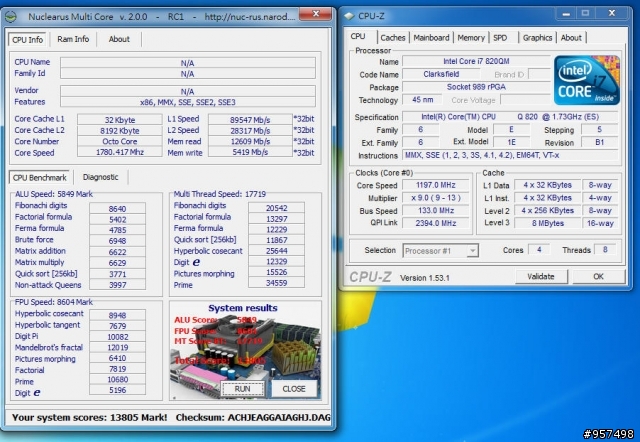
Task: Open the Caches tab in CPU-Z
Action: click(x=393, y=38)
